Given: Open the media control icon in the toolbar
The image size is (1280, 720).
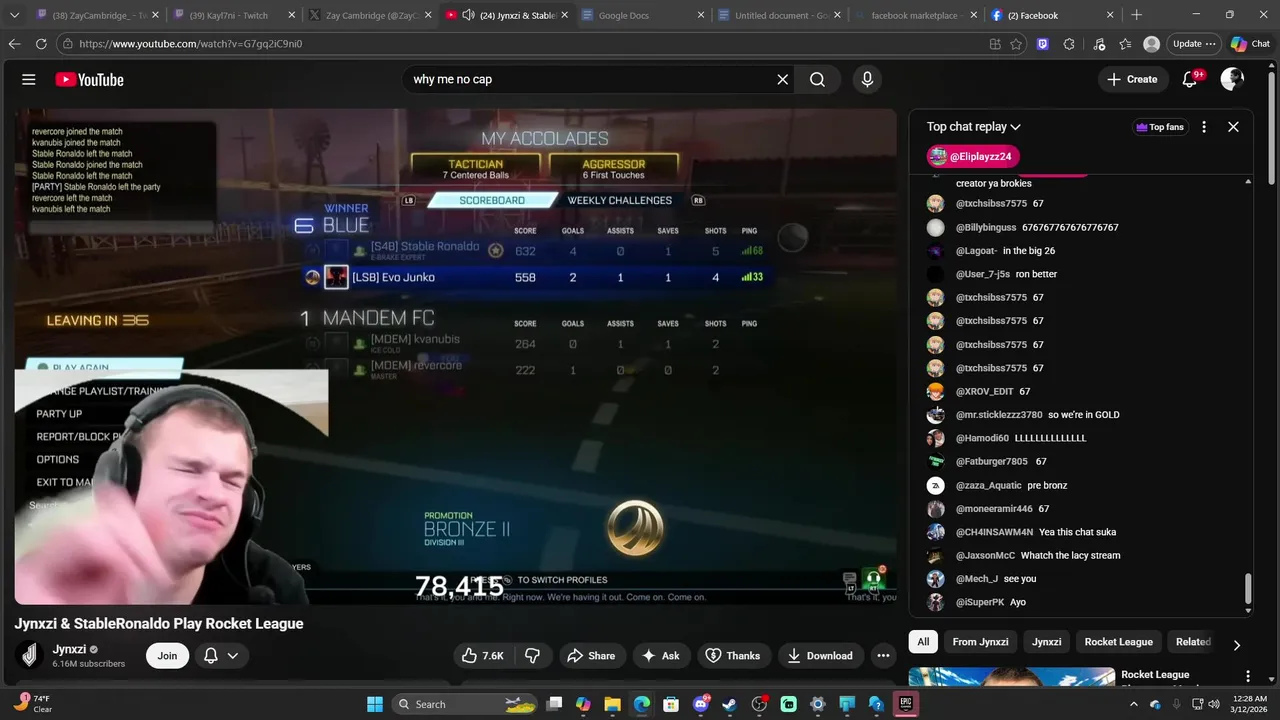Looking at the screenshot, I should point(1099,44).
